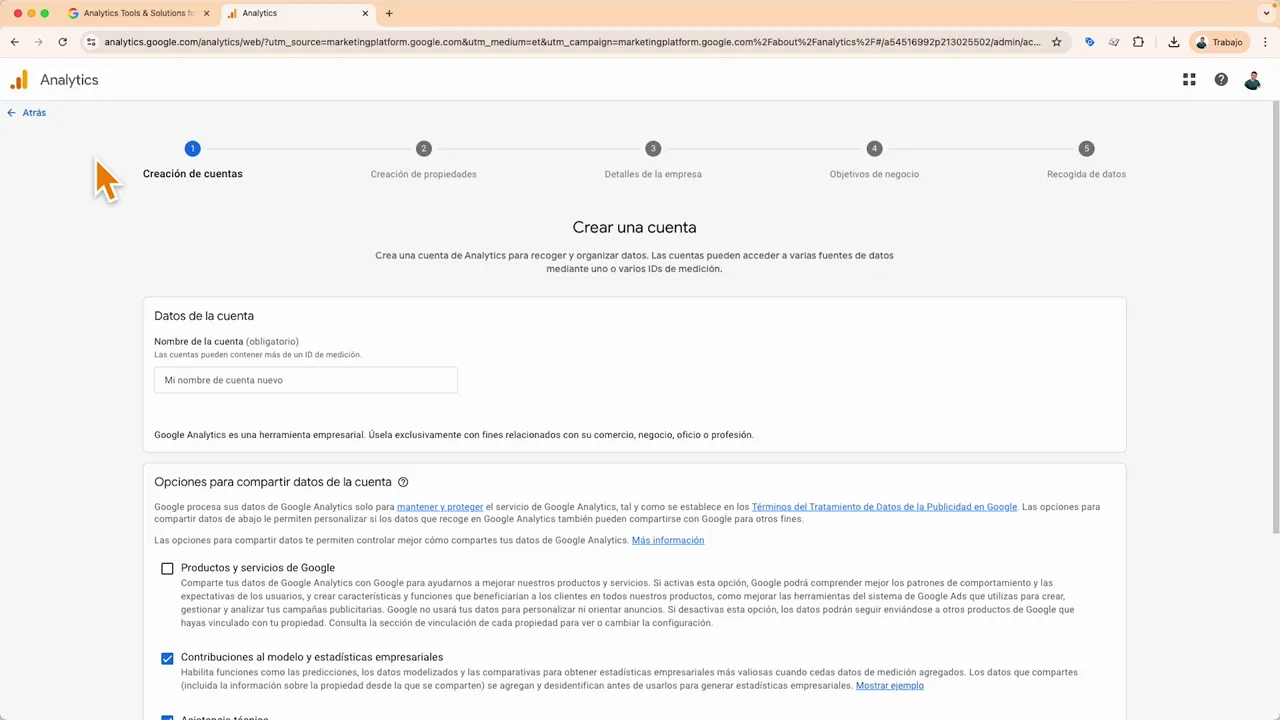This screenshot has width=1280, height=720.
Task: Reload the current page
Action: [x=62, y=42]
